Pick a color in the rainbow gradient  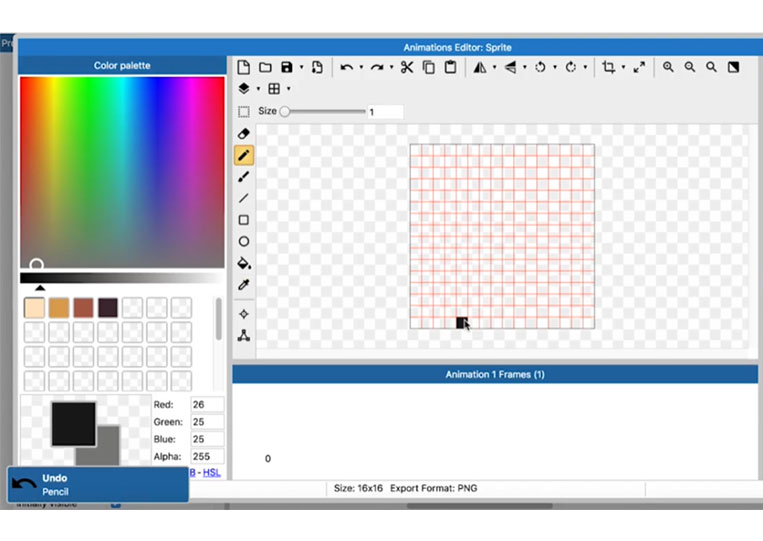pos(122,172)
